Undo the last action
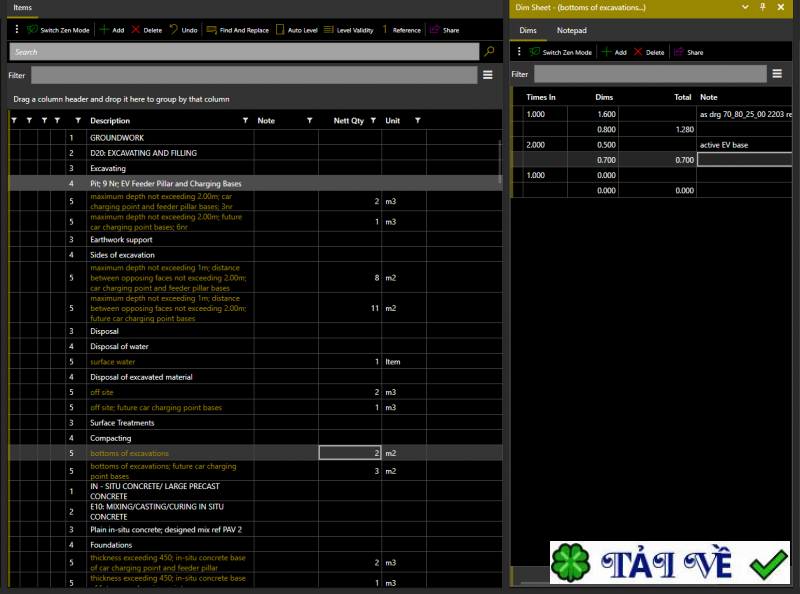The height and width of the screenshot is (594, 800). 183,30
